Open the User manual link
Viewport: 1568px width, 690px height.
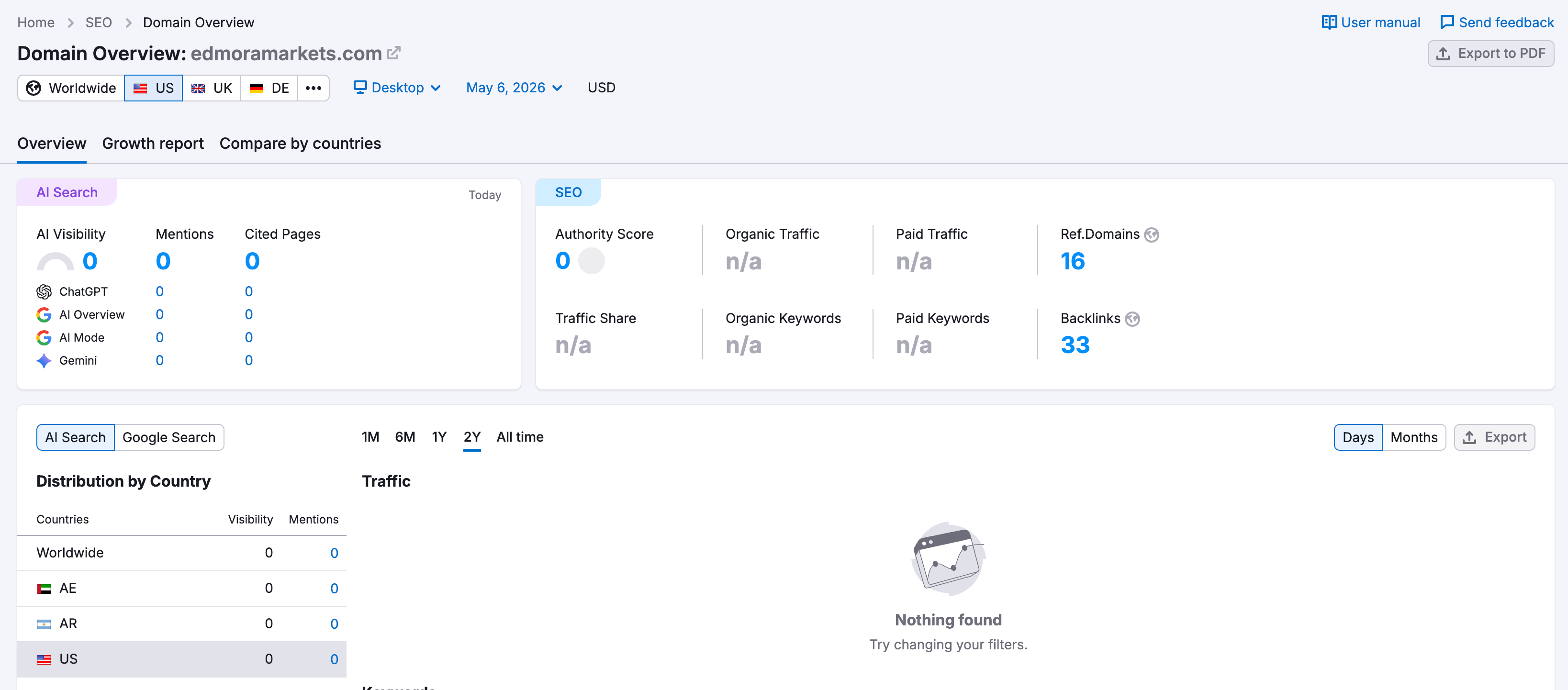pyautogui.click(x=1371, y=22)
